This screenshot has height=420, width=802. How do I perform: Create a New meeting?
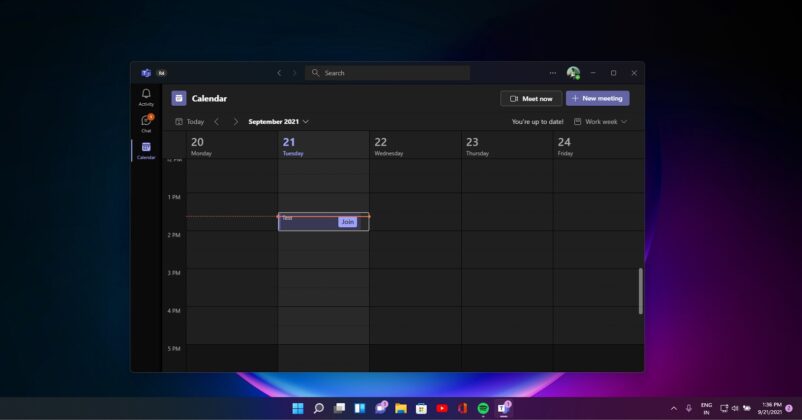597,98
